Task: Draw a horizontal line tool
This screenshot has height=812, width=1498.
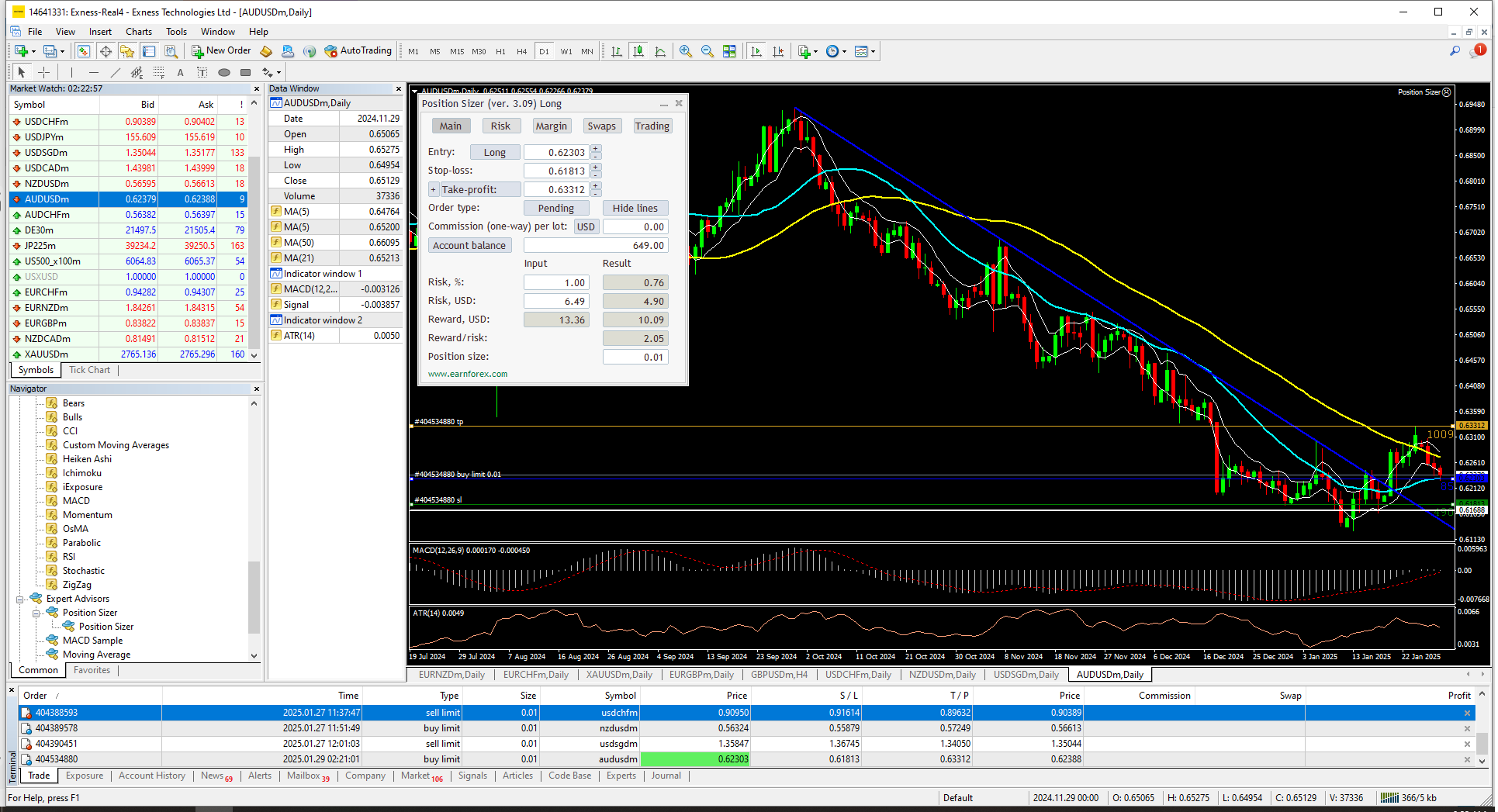Action: pos(93,72)
